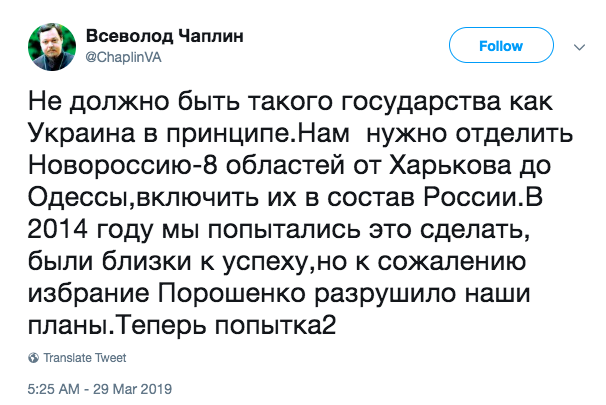Screen dimensions: 606x405
Task: Expand the tweet options chevron
Action: (579, 48)
